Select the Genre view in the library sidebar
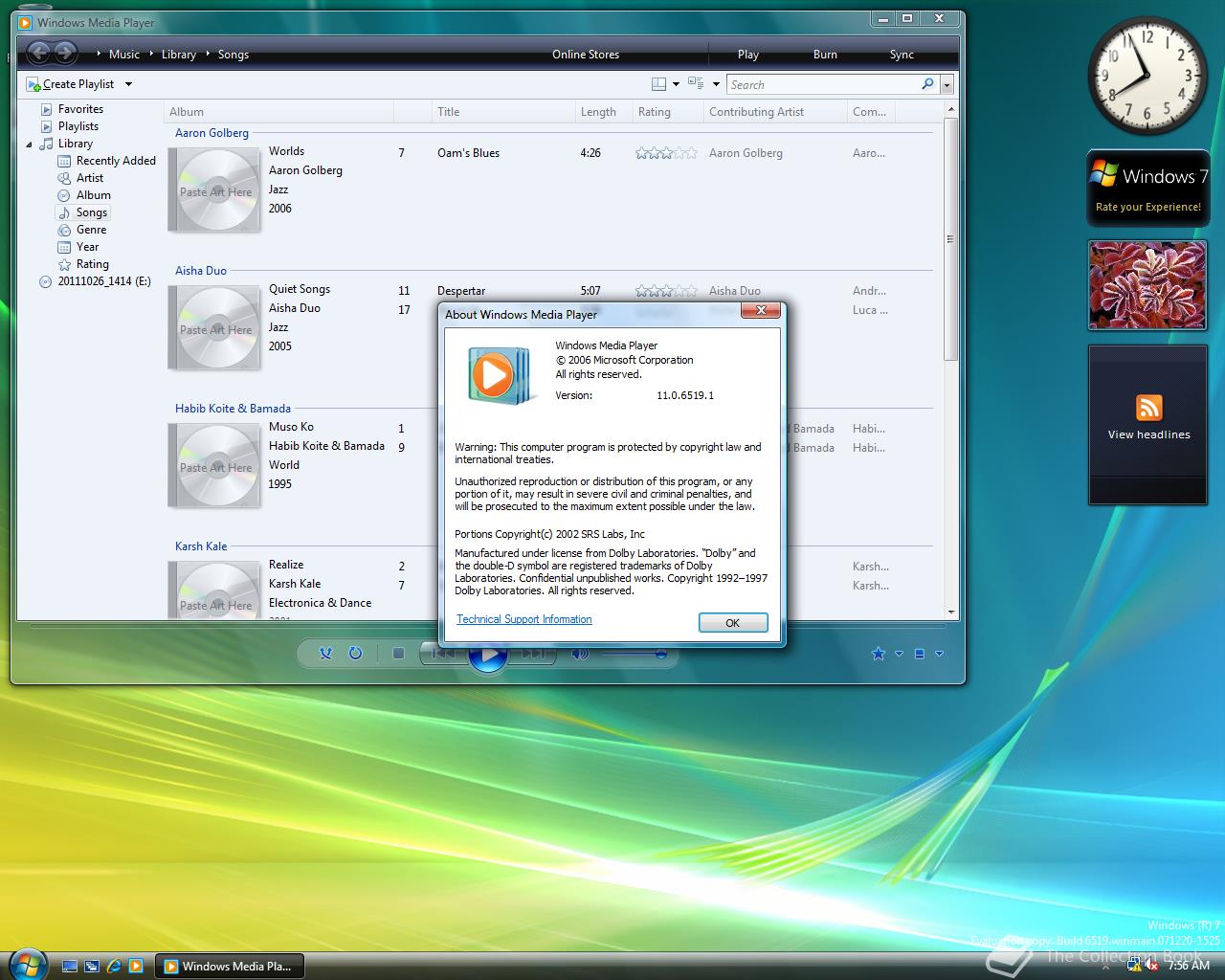Image resolution: width=1225 pixels, height=980 pixels. 90,229
